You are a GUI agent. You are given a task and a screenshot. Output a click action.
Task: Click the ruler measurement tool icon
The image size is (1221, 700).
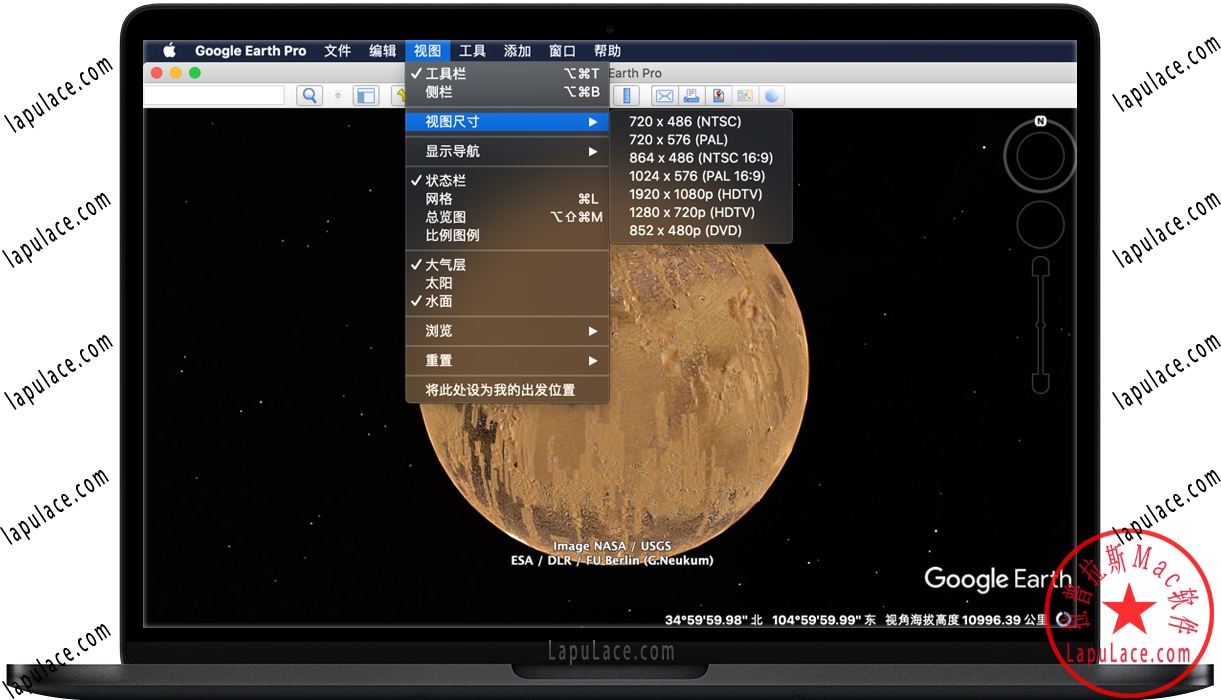pos(627,96)
